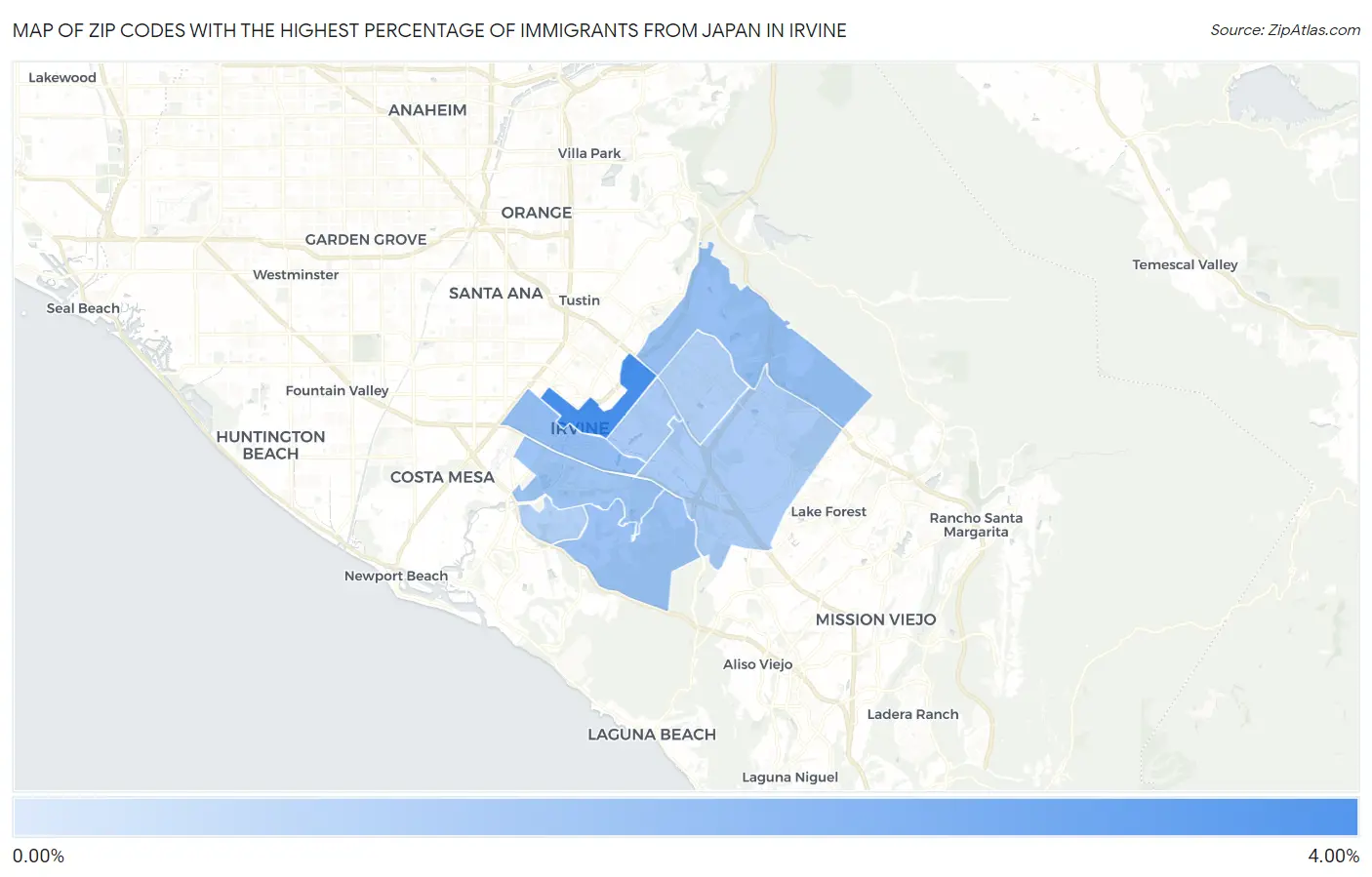
Task: Click the HUNTINGTON BEACH label
Action: (270, 445)
